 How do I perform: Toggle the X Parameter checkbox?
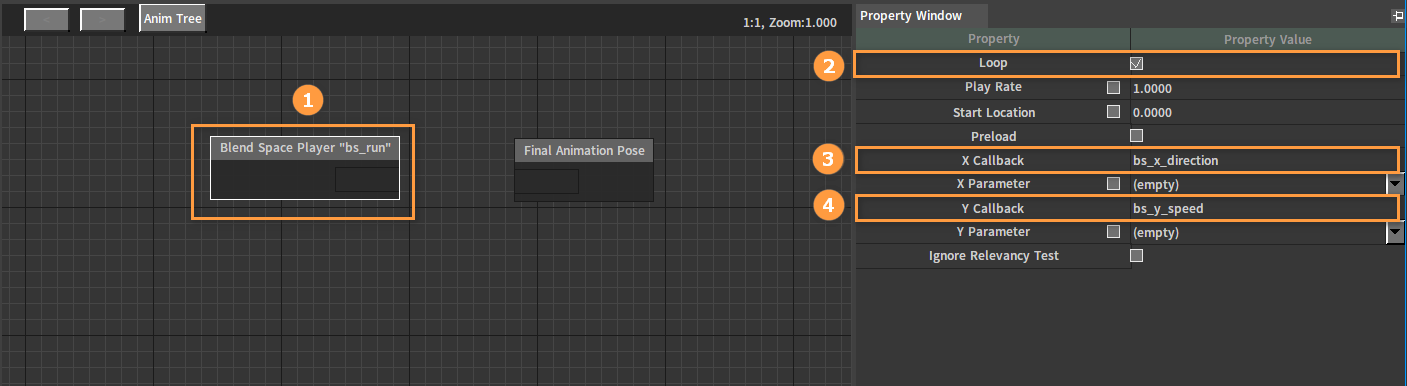[x=1114, y=183]
